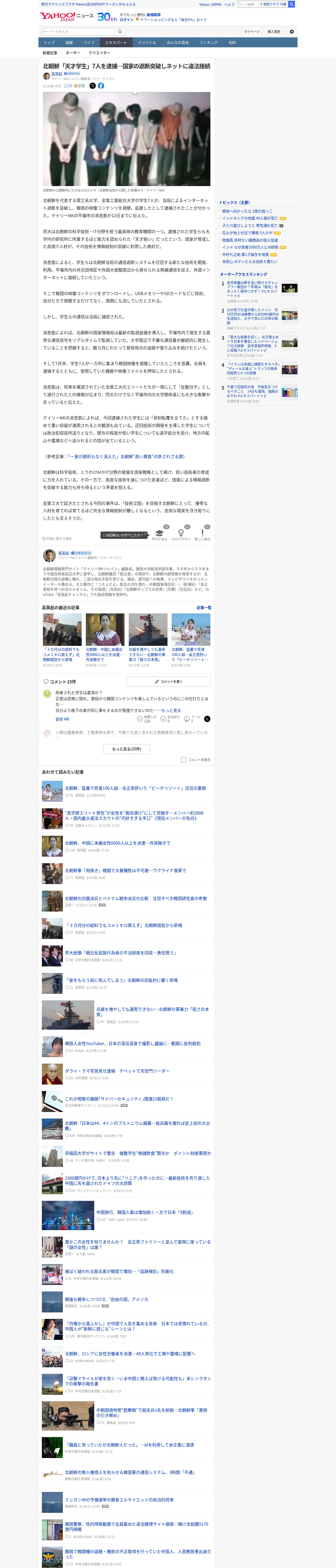
Task: Click the ウェブ検索 input field
Action: point(248,4)
